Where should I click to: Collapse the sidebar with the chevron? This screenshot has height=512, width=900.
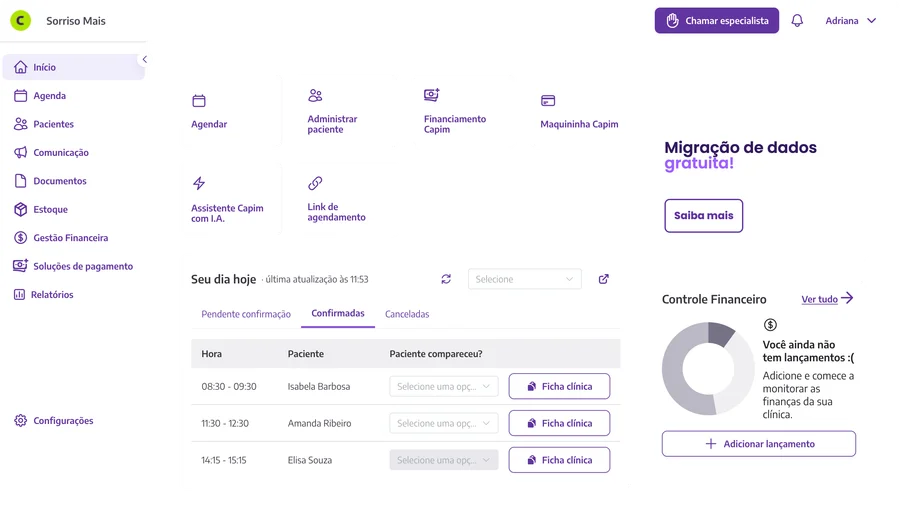point(145,59)
